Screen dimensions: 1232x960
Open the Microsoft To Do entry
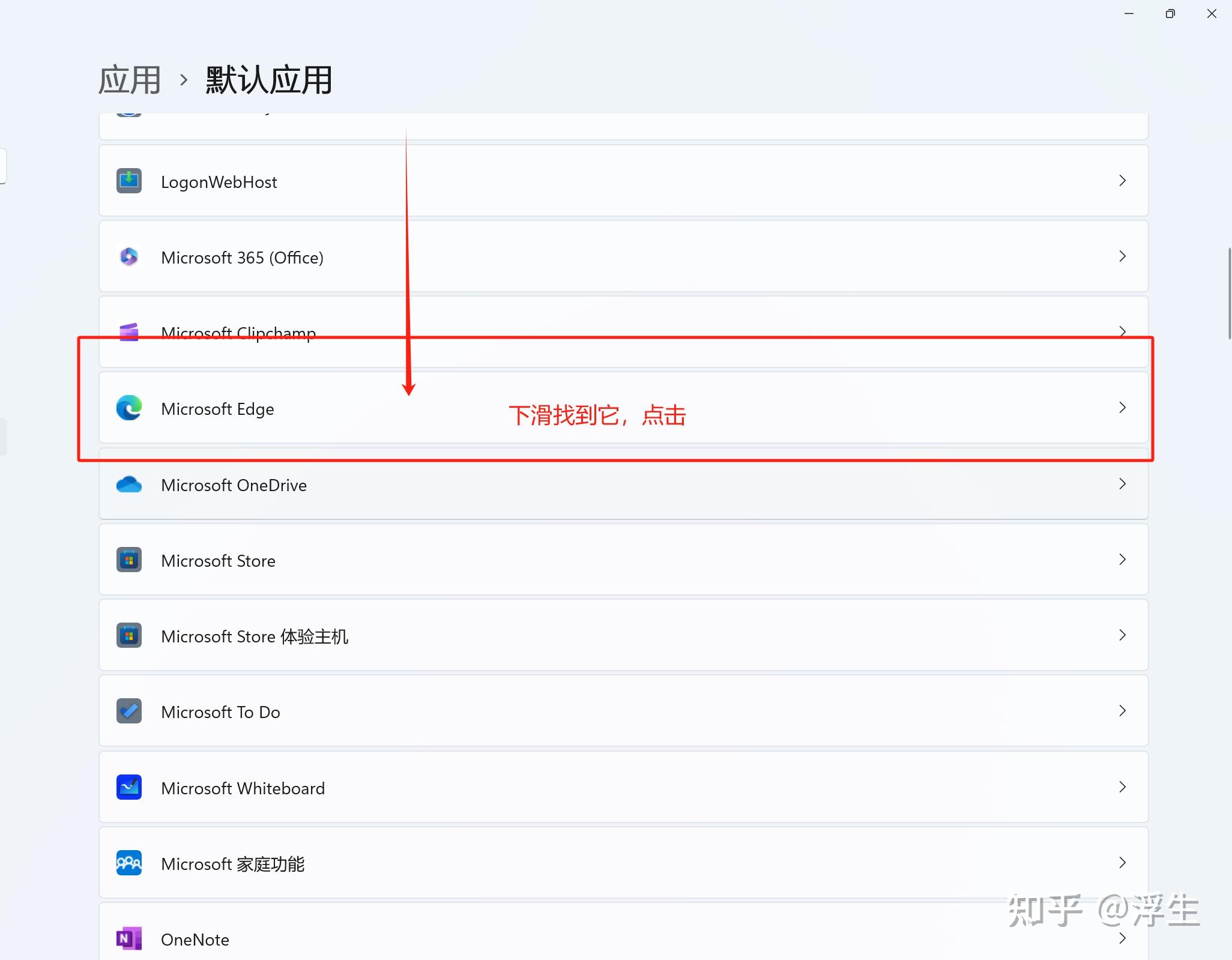tap(623, 711)
